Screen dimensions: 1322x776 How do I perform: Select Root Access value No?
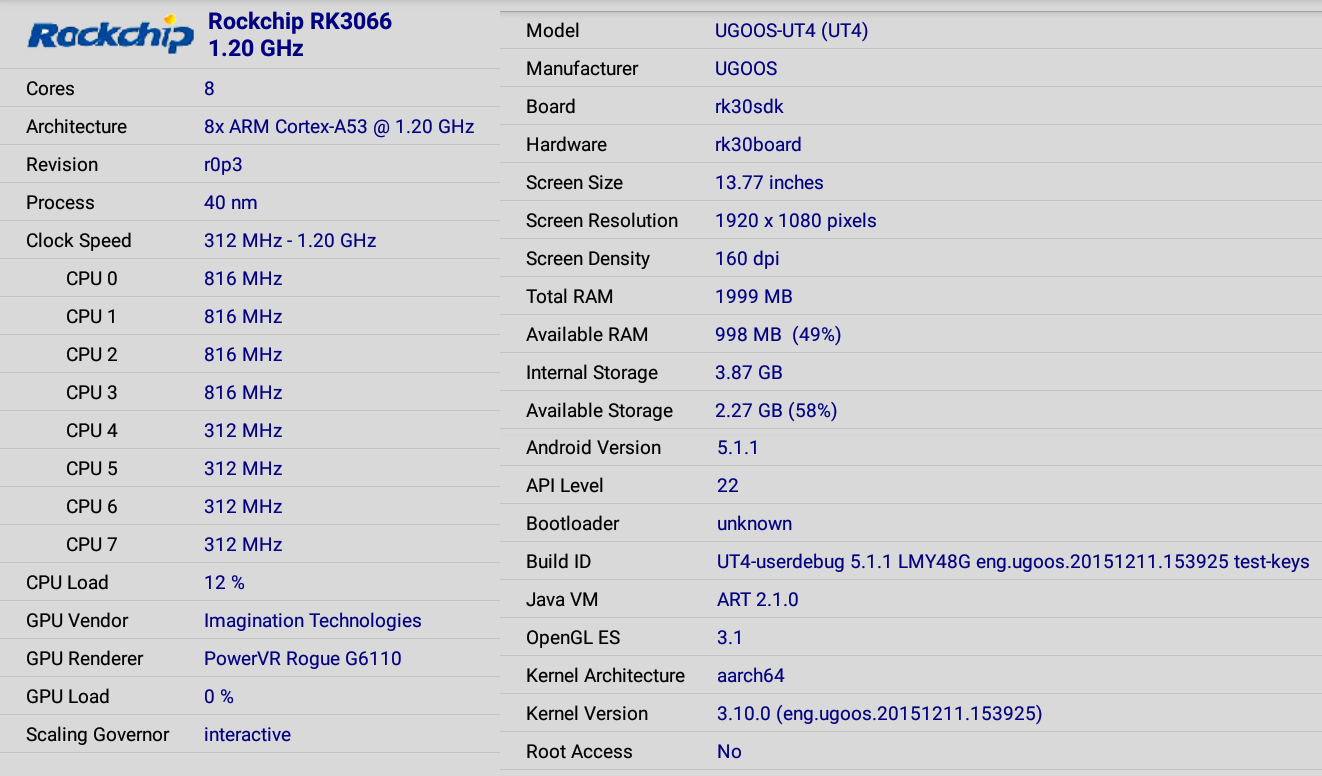tap(729, 751)
